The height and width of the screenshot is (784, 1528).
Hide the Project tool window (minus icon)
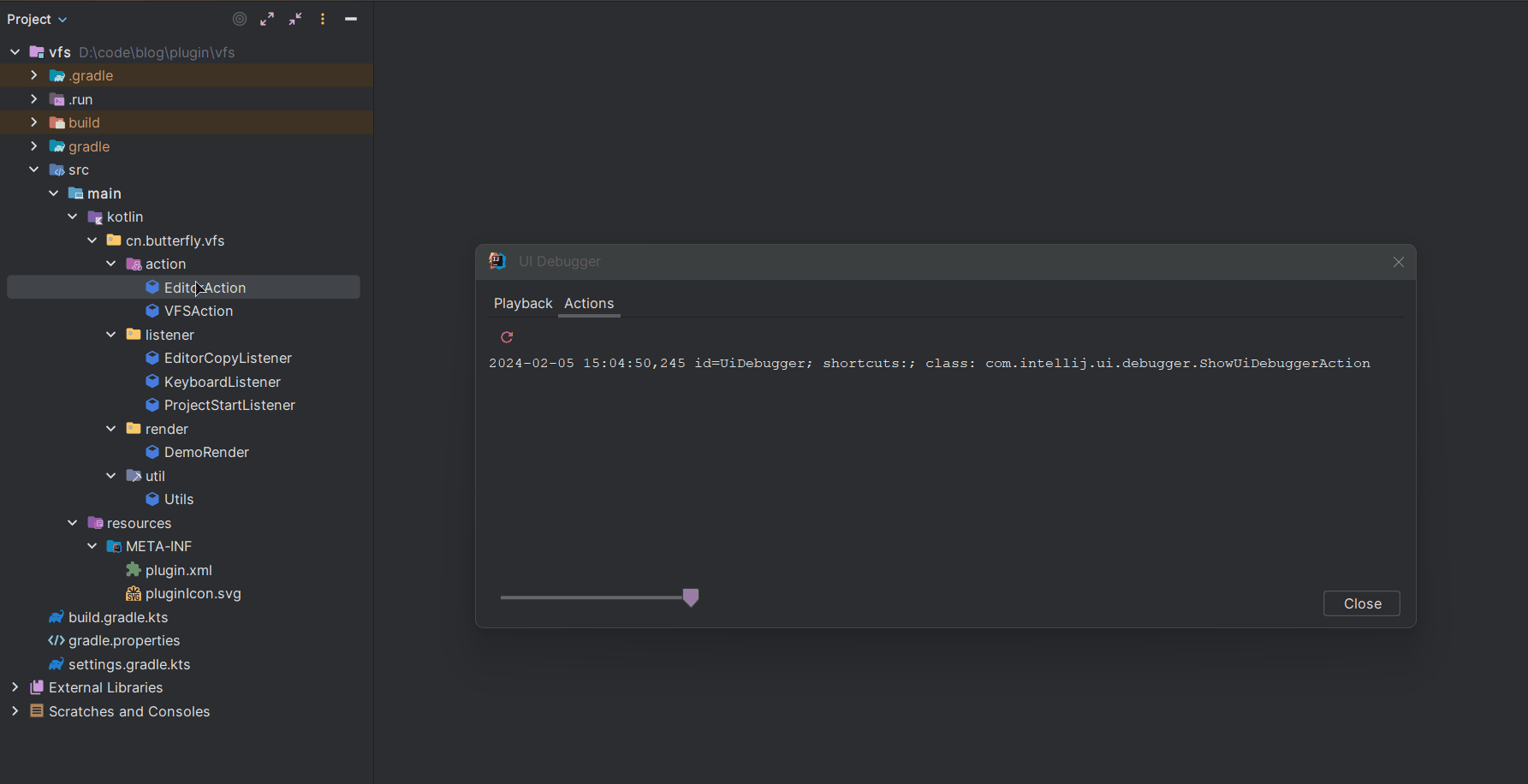[351, 19]
